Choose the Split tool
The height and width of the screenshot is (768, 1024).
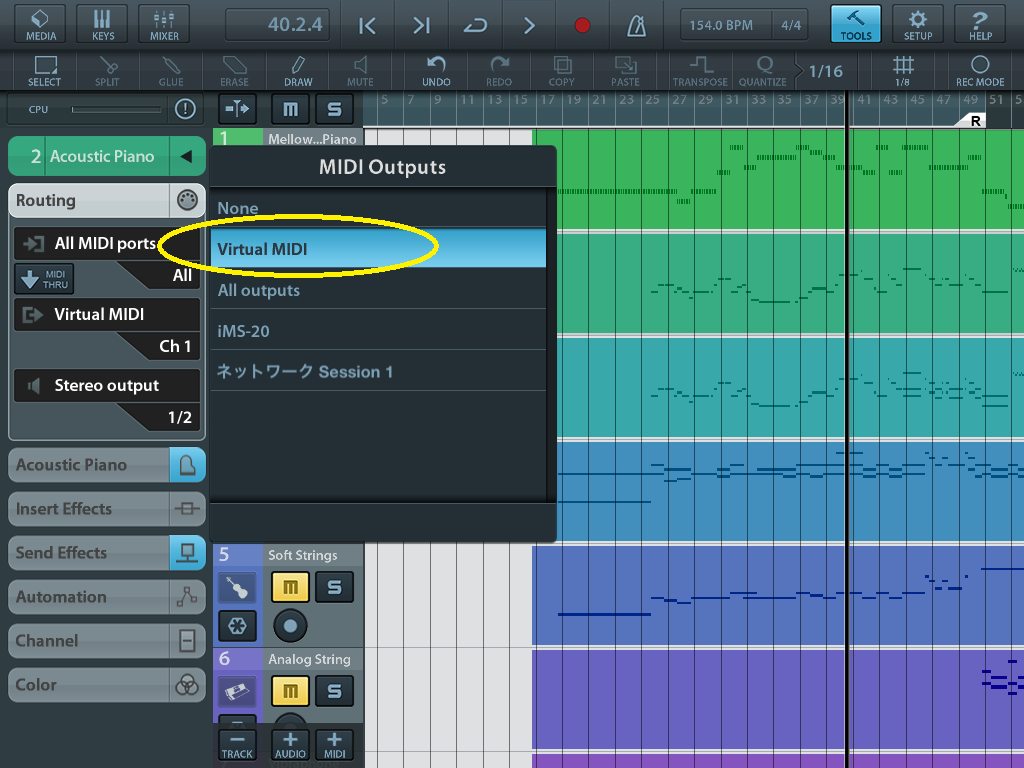107,71
